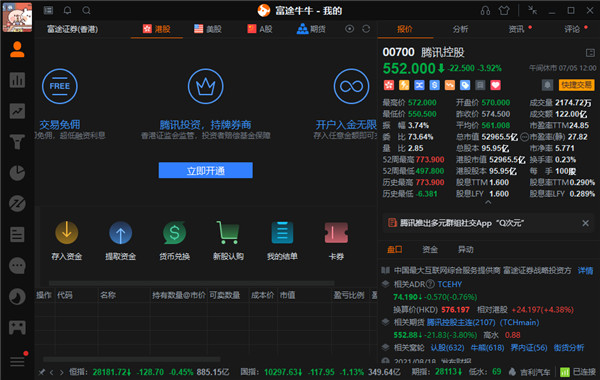Viewport: 600px width, 380px height.
Task: Open the hamburger menu with red dot
Action: tap(17, 361)
